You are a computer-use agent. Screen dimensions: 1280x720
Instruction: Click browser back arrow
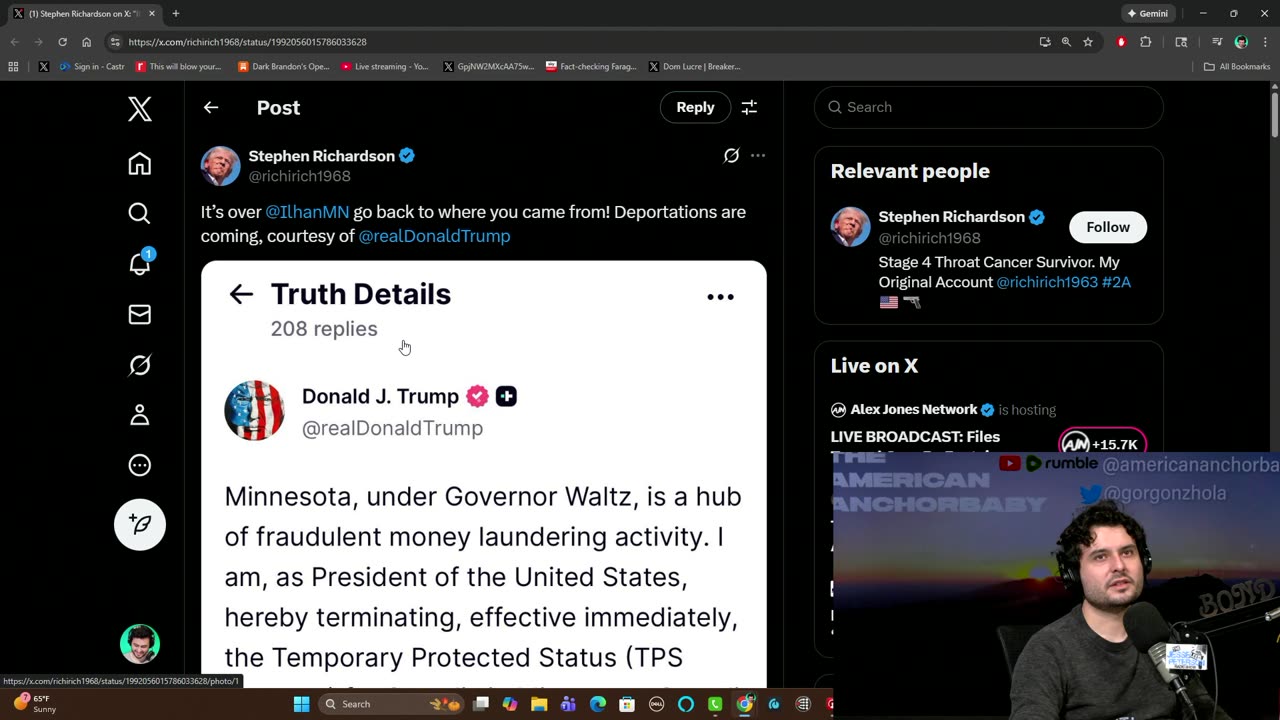(14, 42)
